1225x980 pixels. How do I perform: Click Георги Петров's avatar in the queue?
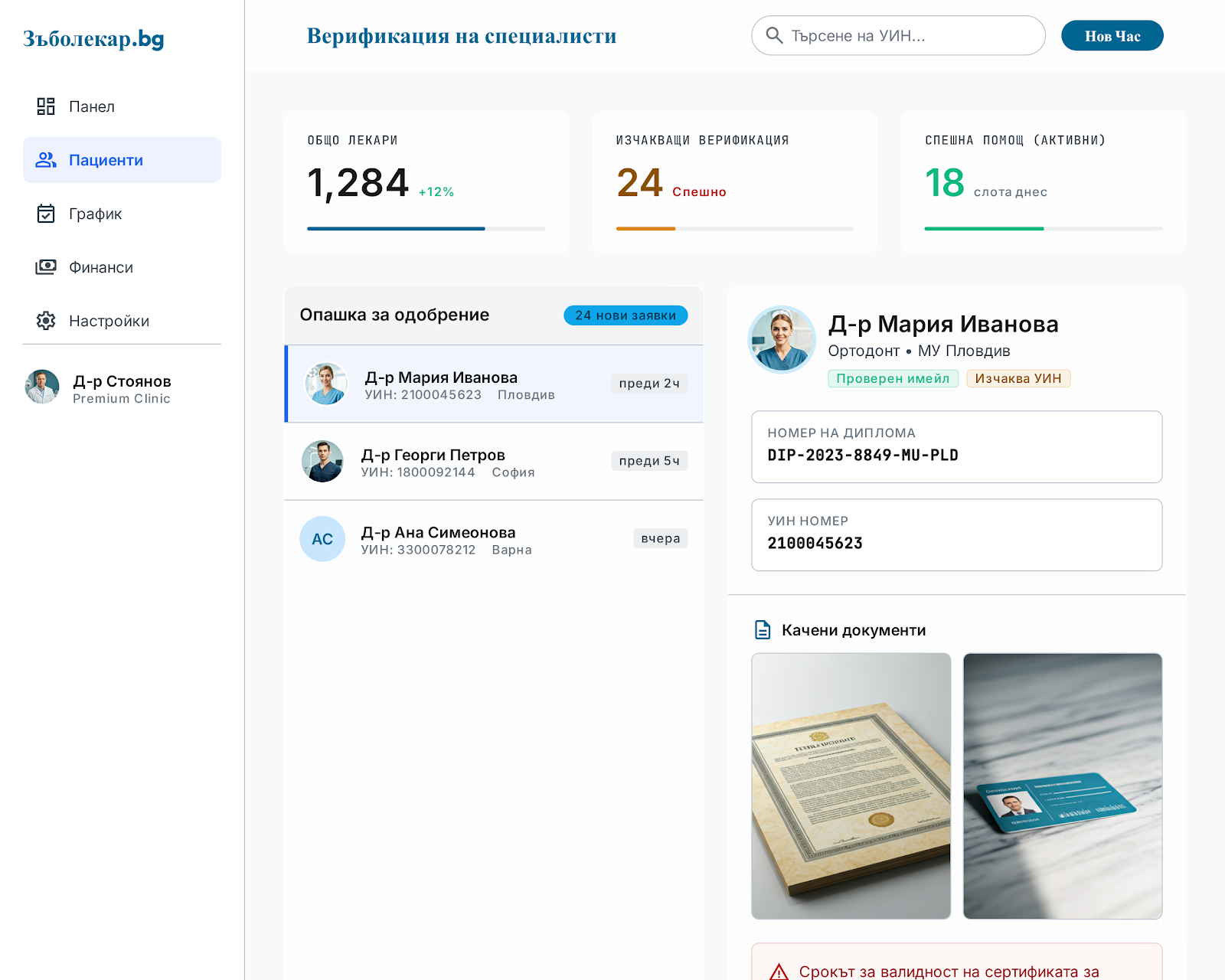coord(322,461)
